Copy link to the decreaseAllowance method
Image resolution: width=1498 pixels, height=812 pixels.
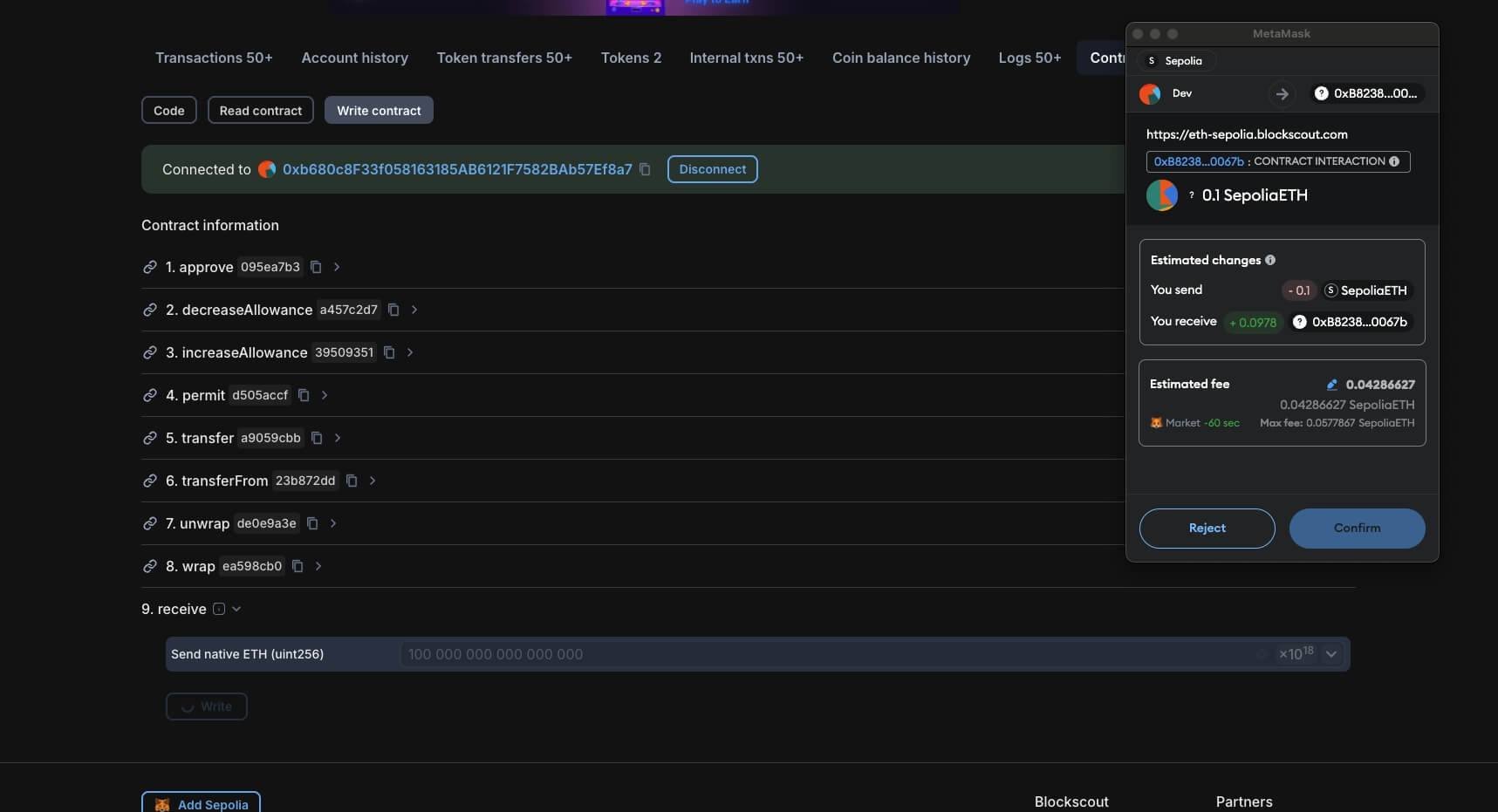coord(150,310)
